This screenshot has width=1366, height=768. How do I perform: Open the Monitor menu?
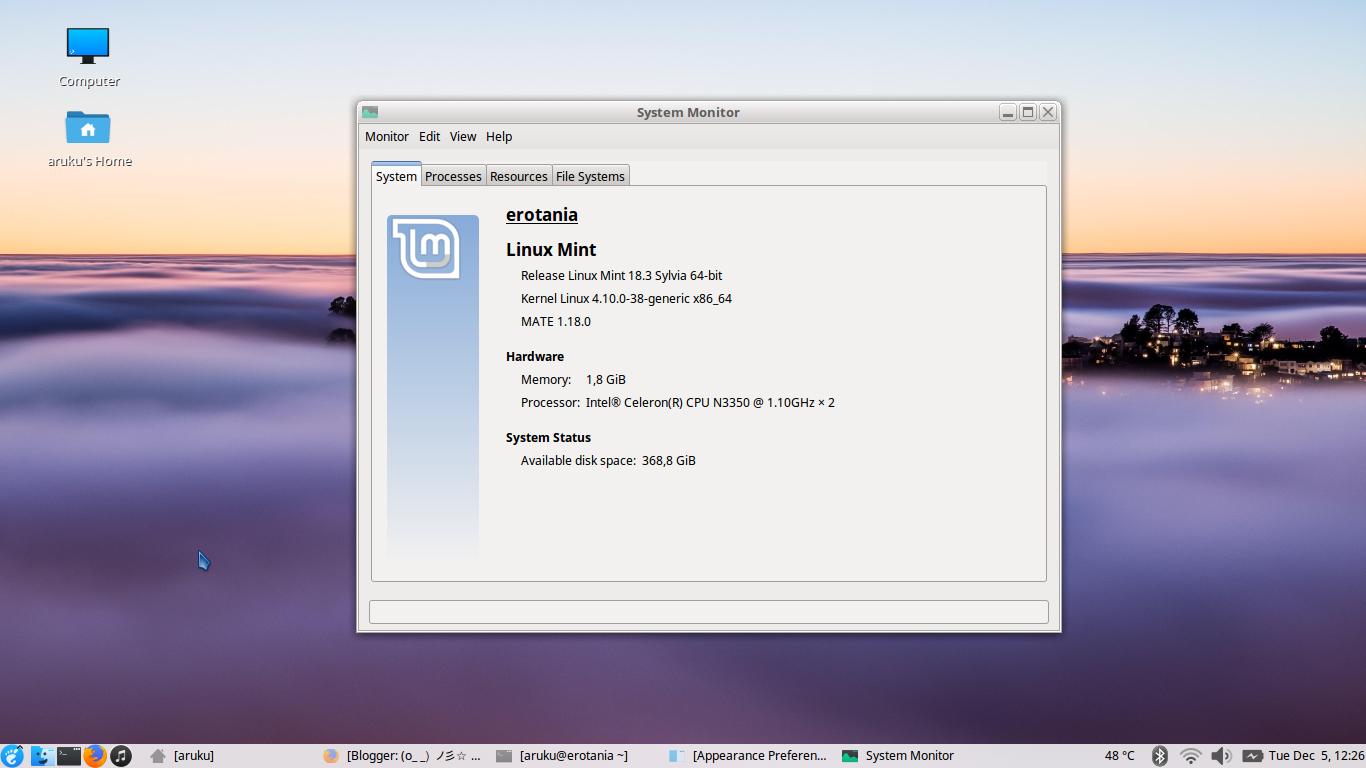point(387,137)
